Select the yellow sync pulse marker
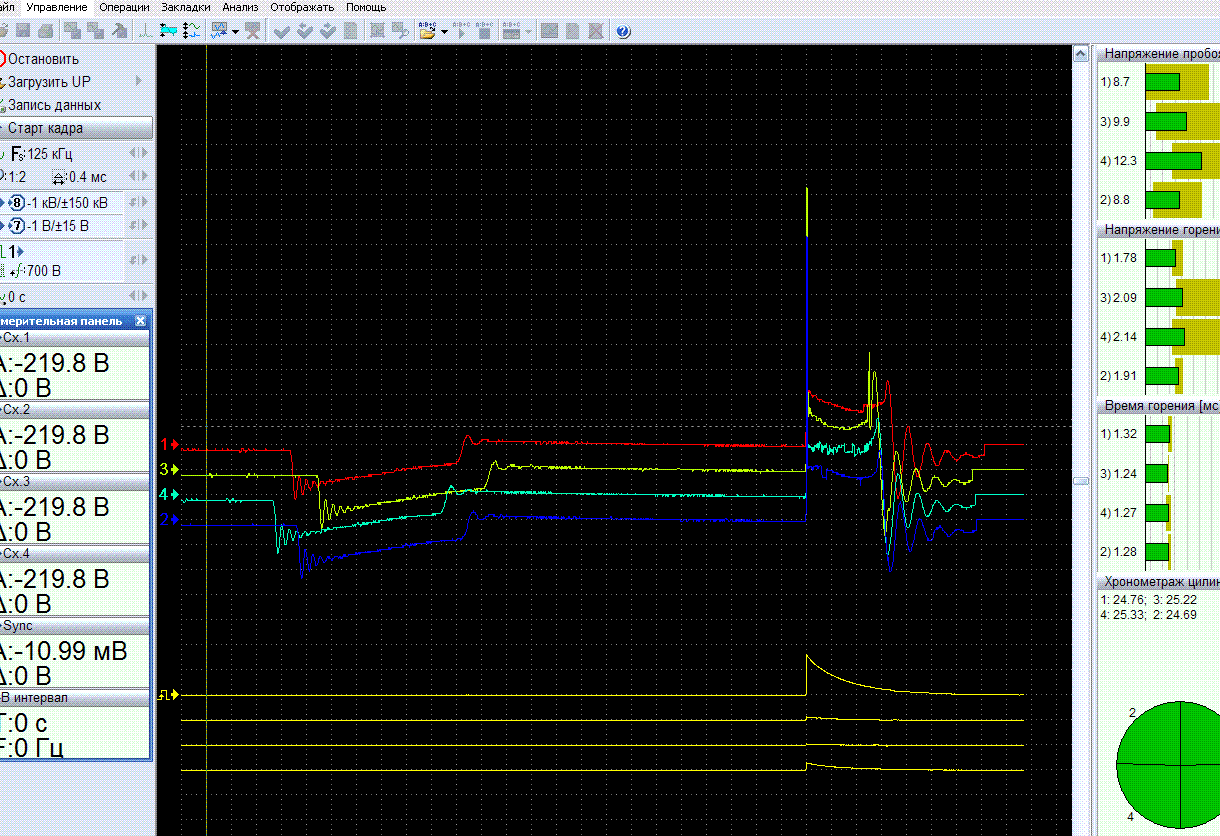1220x836 pixels. click(169, 694)
